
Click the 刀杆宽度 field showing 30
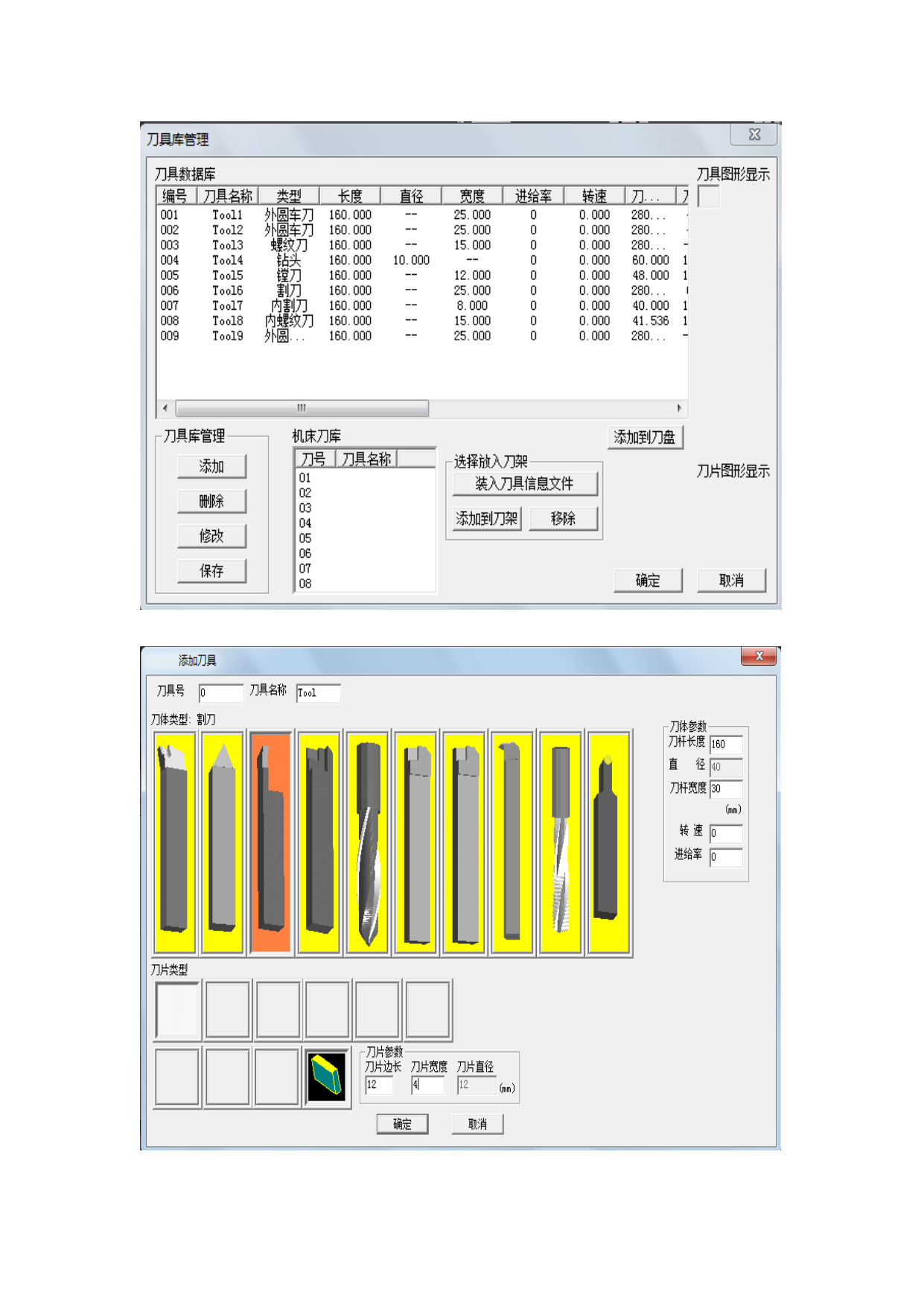point(726,789)
